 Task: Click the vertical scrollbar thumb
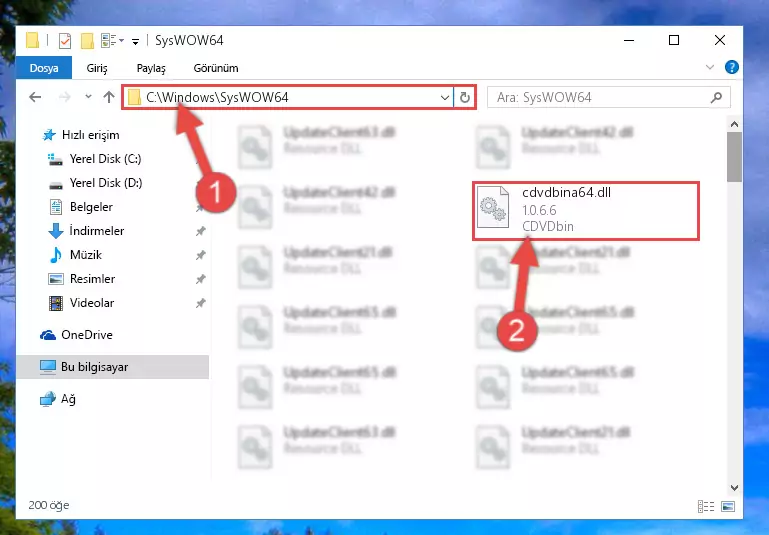(734, 157)
